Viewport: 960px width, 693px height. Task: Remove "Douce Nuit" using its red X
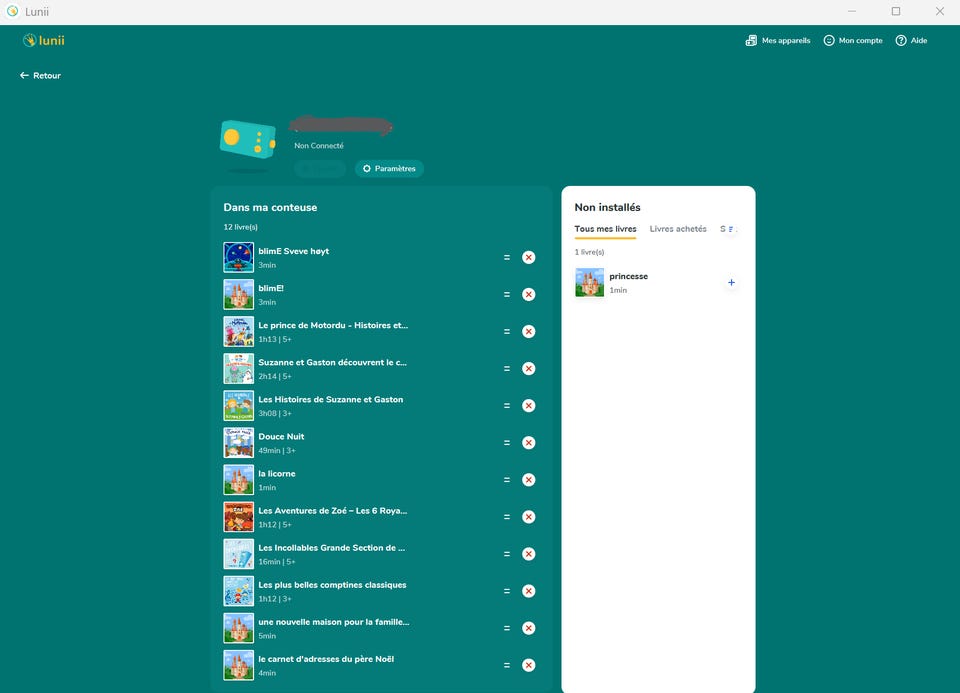[x=528, y=443]
